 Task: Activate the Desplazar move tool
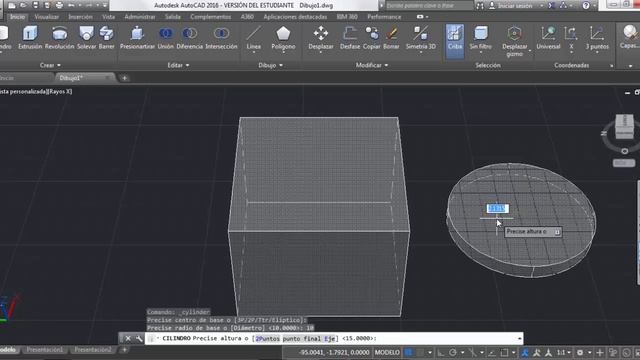(321, 38)
